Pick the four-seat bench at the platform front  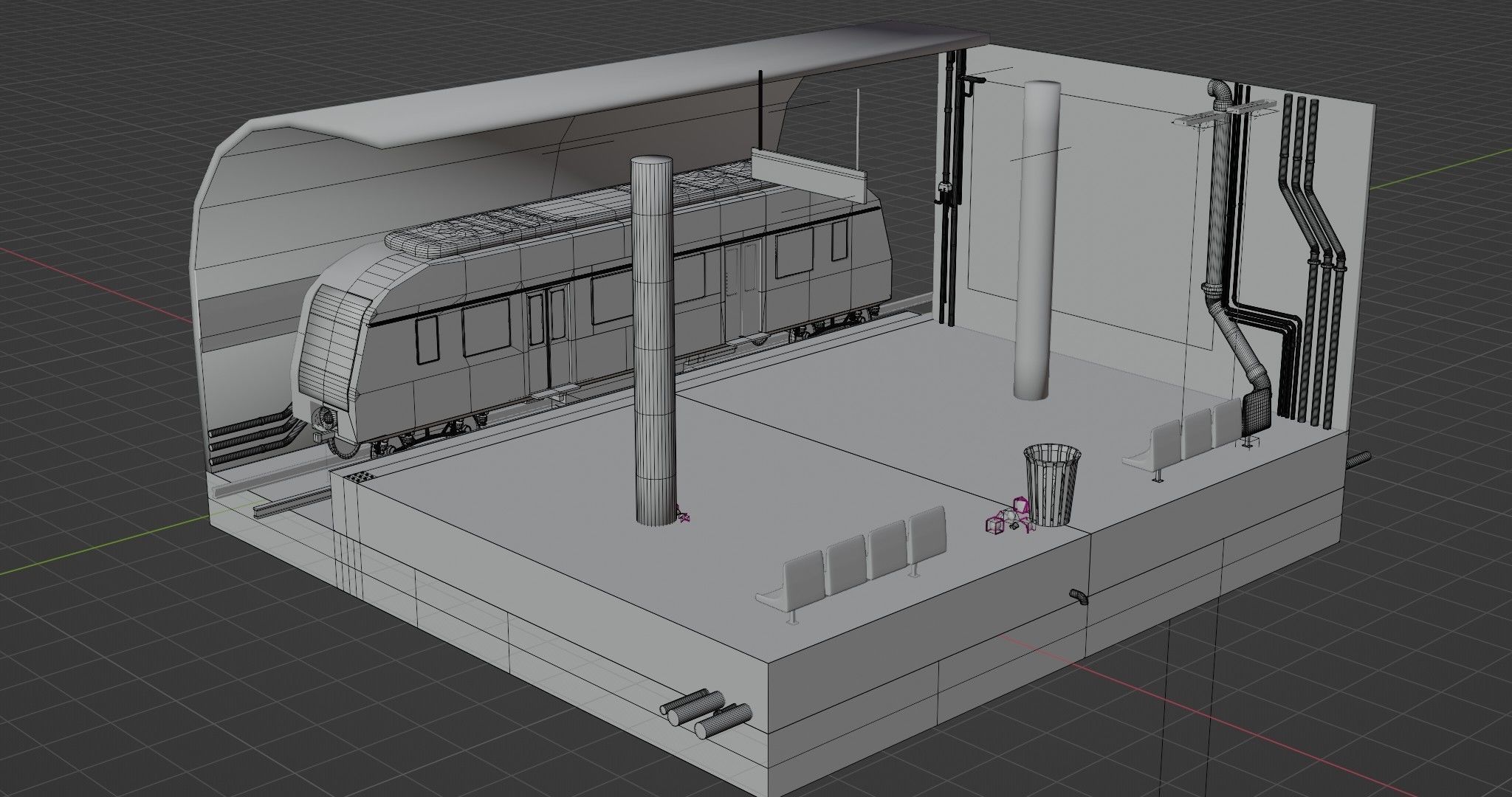pyautogui.click(x=853, y=567)
